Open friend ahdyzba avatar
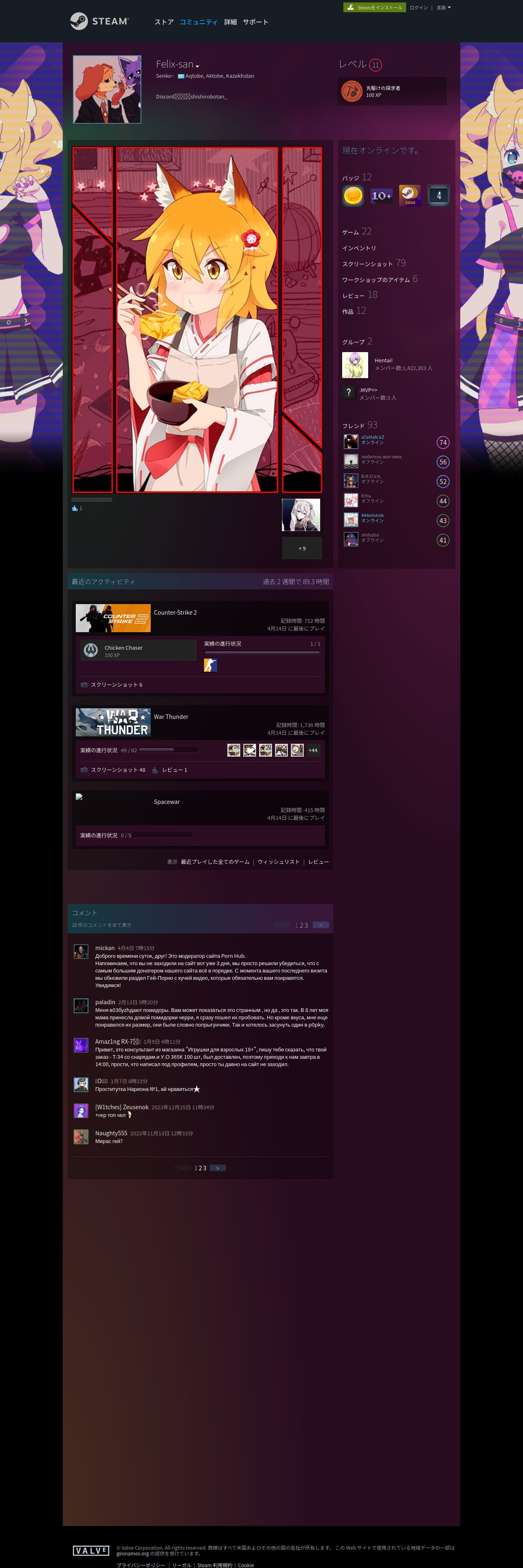The image size is (523, 1568). click(351, 539)
